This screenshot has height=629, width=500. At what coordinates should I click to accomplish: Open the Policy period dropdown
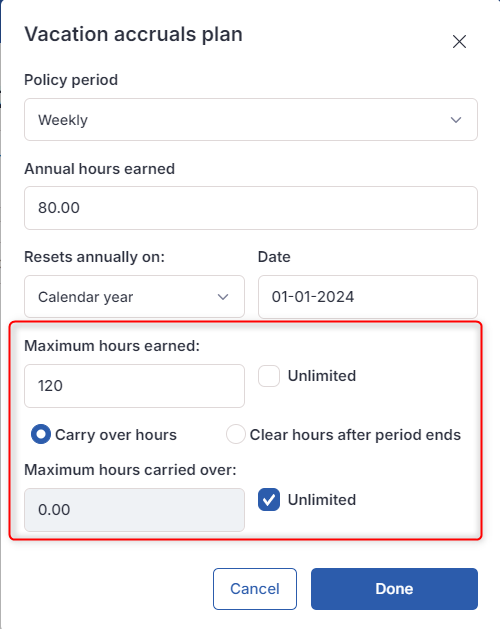pos(251,120)
